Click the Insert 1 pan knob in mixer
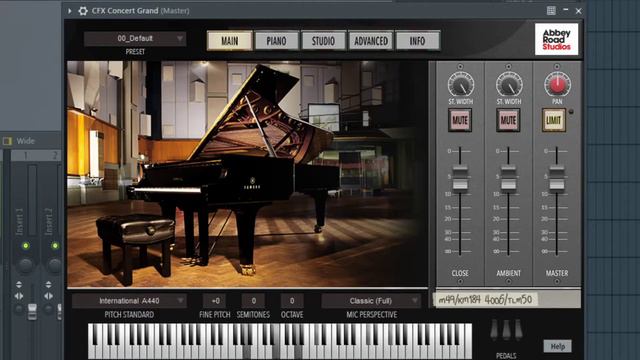This screenshot has height=360, width=640. pyautogui.click(x=25, y=266)
